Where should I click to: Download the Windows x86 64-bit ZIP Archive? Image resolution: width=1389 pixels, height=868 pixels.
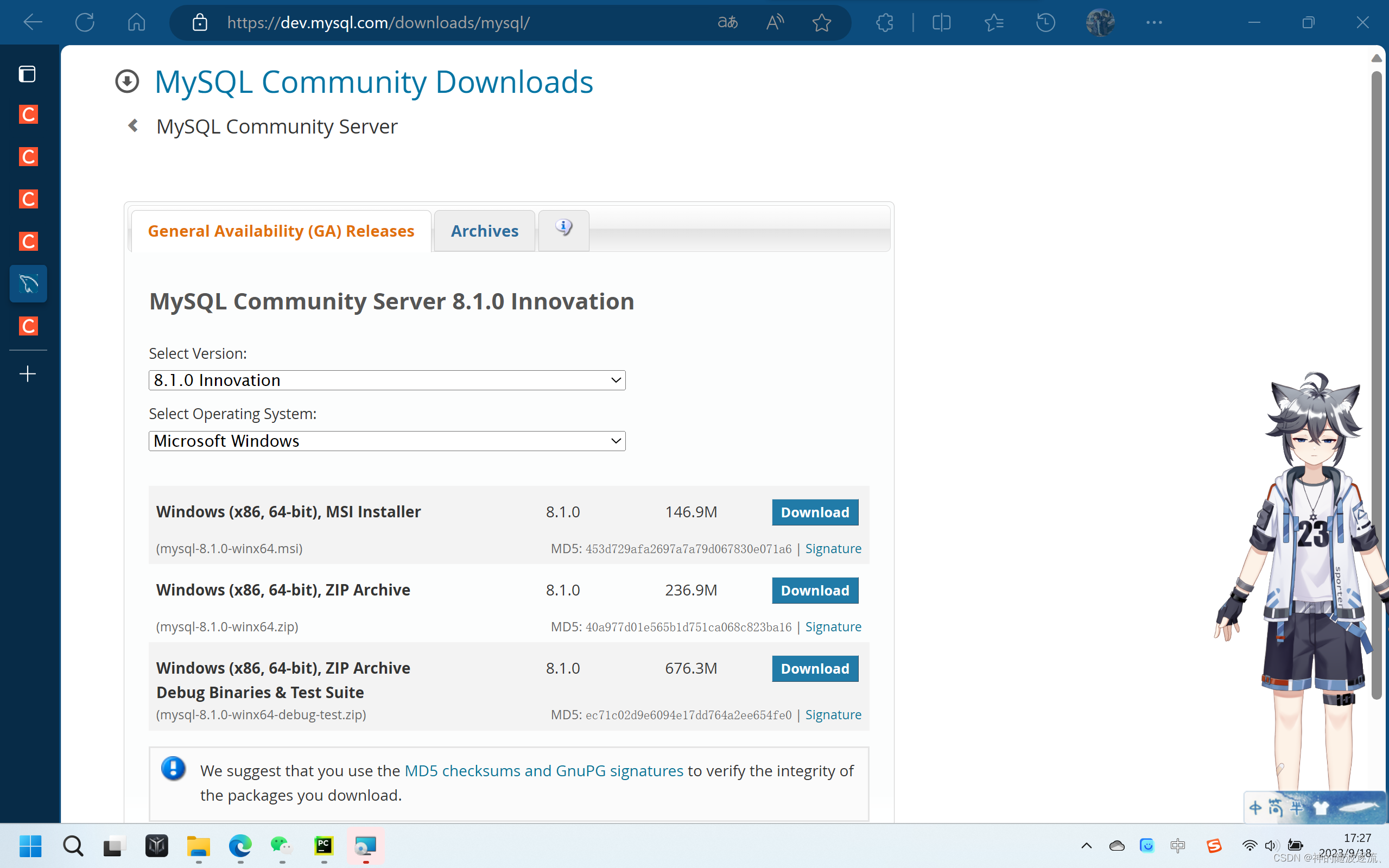(815, 590)
